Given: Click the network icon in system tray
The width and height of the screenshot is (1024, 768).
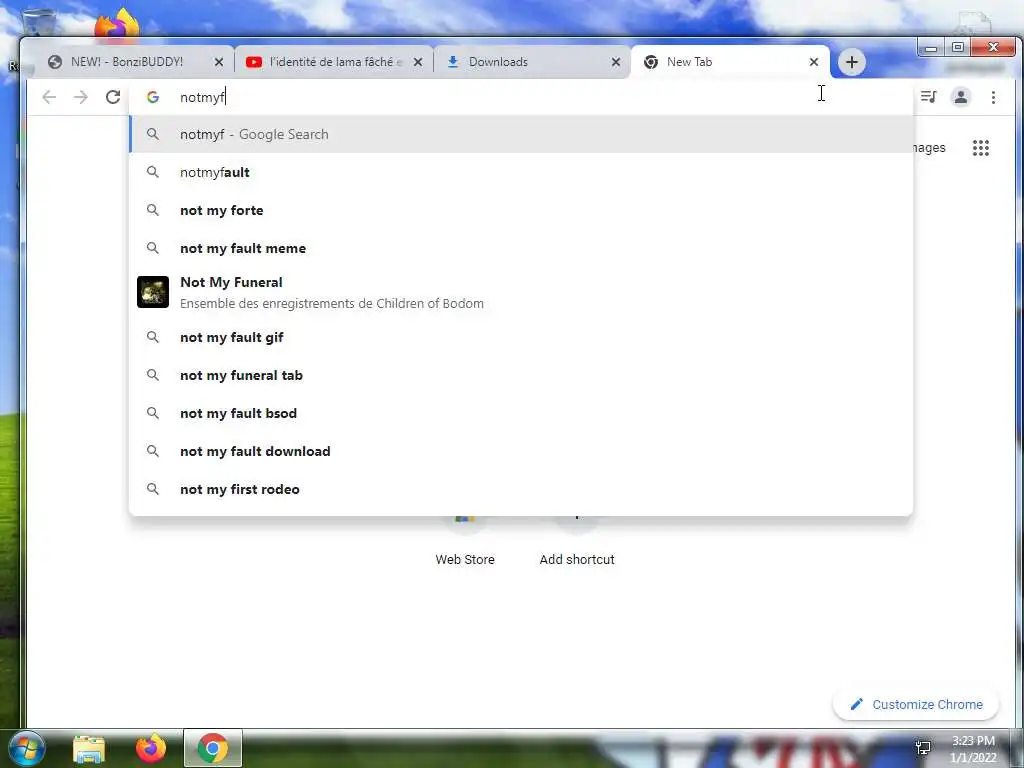Looking at the screenshot, I should point(923,747).
